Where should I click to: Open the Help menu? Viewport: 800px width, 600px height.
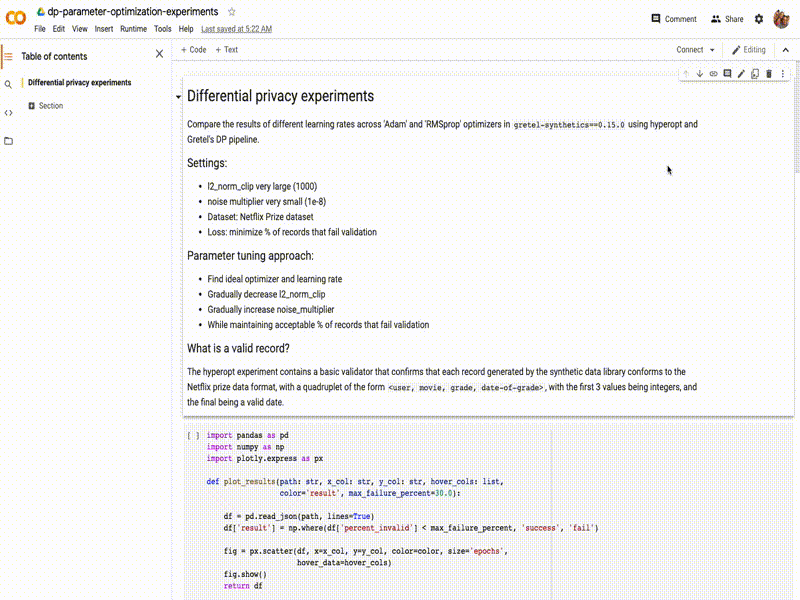tap(186, 29)
